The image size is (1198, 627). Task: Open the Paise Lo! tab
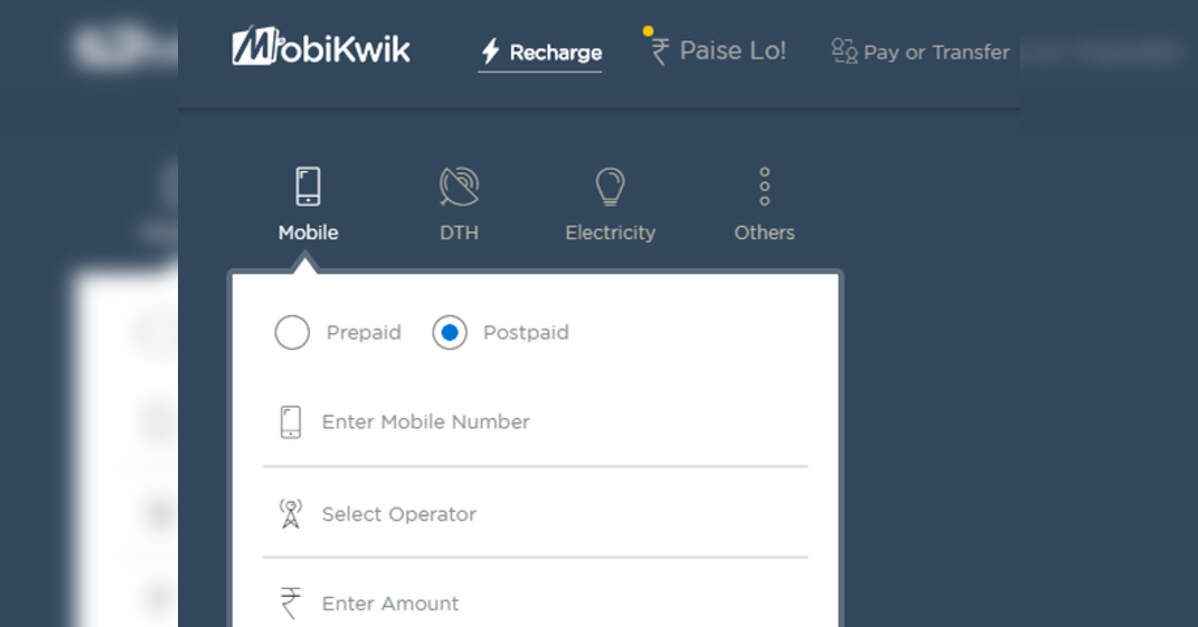732,51
